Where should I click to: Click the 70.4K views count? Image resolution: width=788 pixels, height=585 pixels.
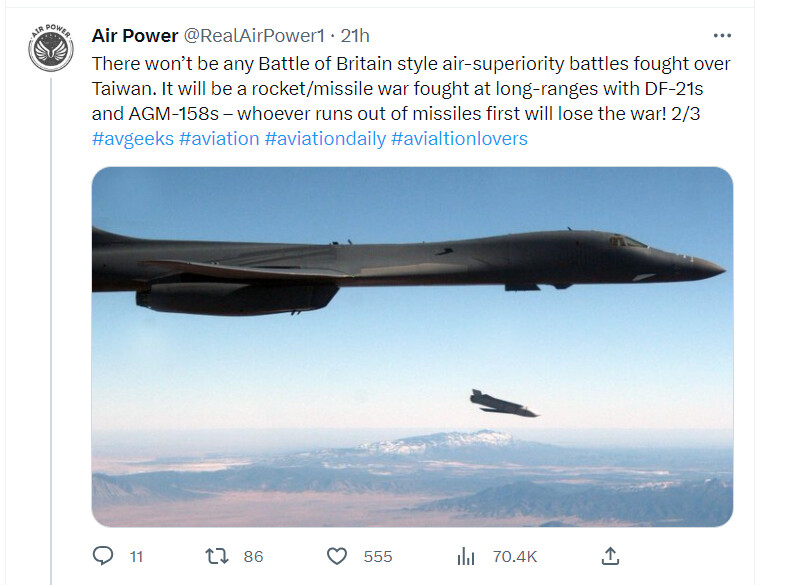515,556
